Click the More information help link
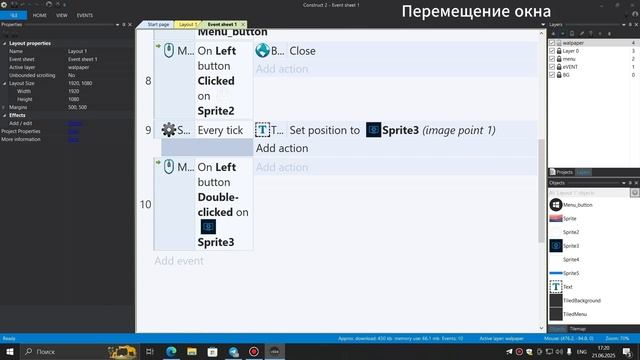 click(73, 139)
